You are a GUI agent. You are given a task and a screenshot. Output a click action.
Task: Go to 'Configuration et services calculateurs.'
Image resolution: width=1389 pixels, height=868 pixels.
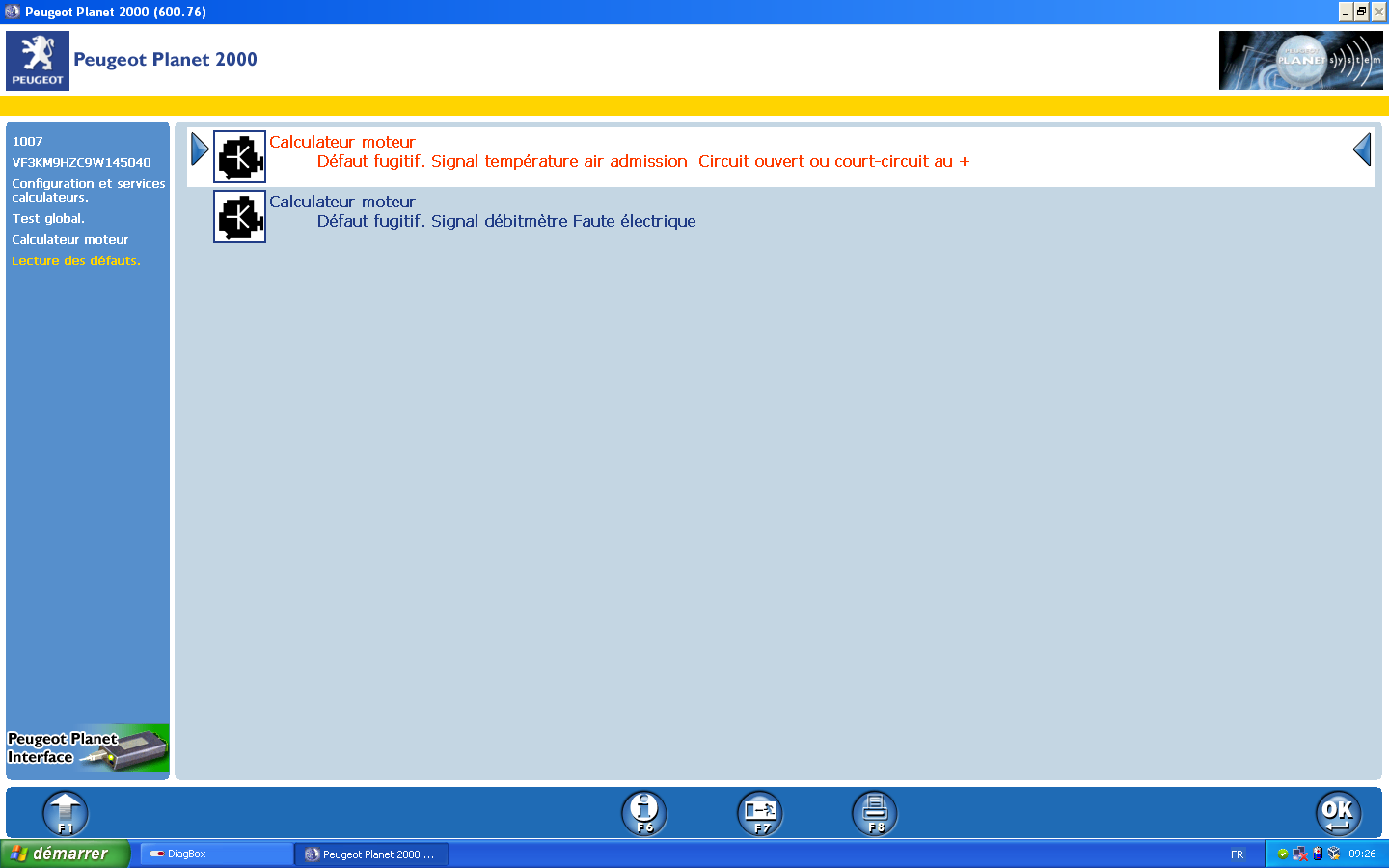pos(89,190)
